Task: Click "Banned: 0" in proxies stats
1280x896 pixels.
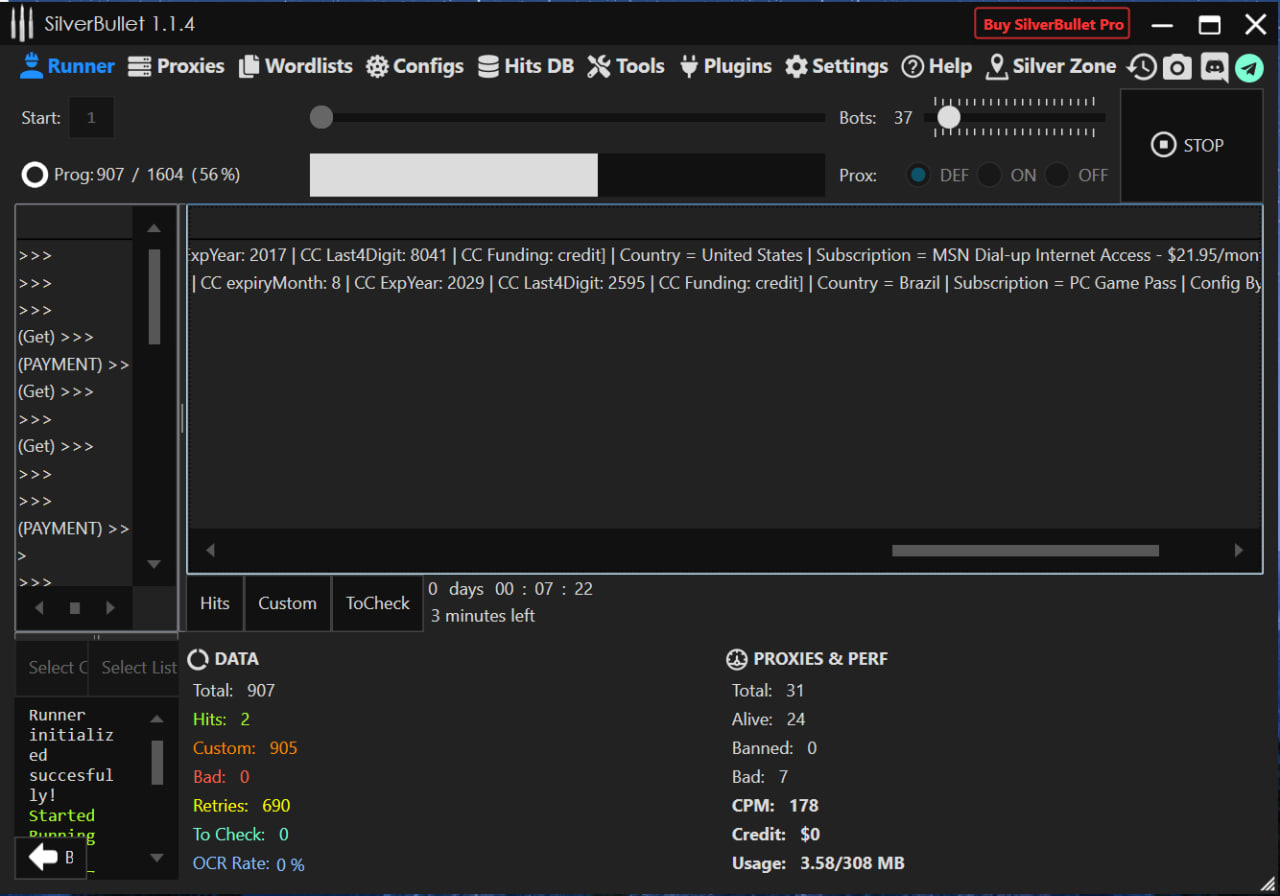Action: click(775, 748)
